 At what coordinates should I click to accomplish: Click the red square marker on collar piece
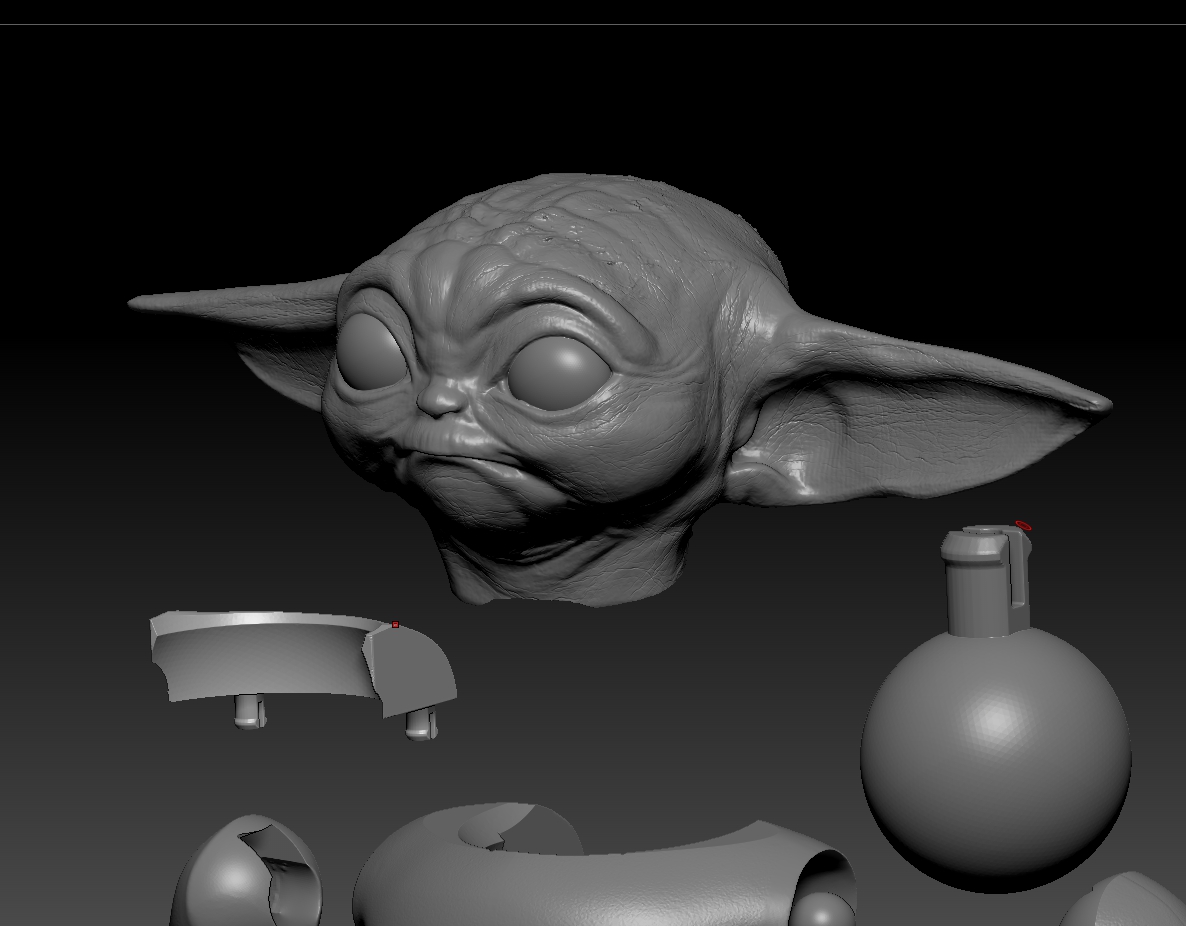pos(395,625)
